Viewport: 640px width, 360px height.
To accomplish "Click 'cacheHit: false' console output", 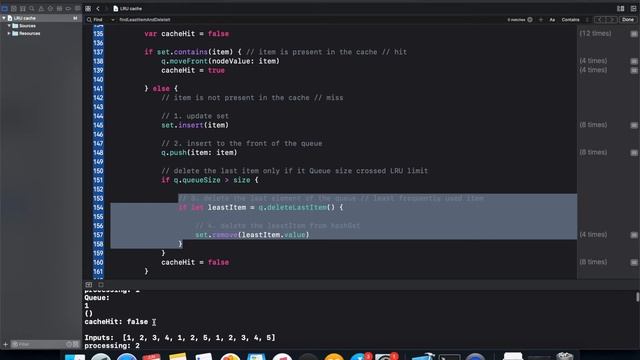I will (116, 322).
